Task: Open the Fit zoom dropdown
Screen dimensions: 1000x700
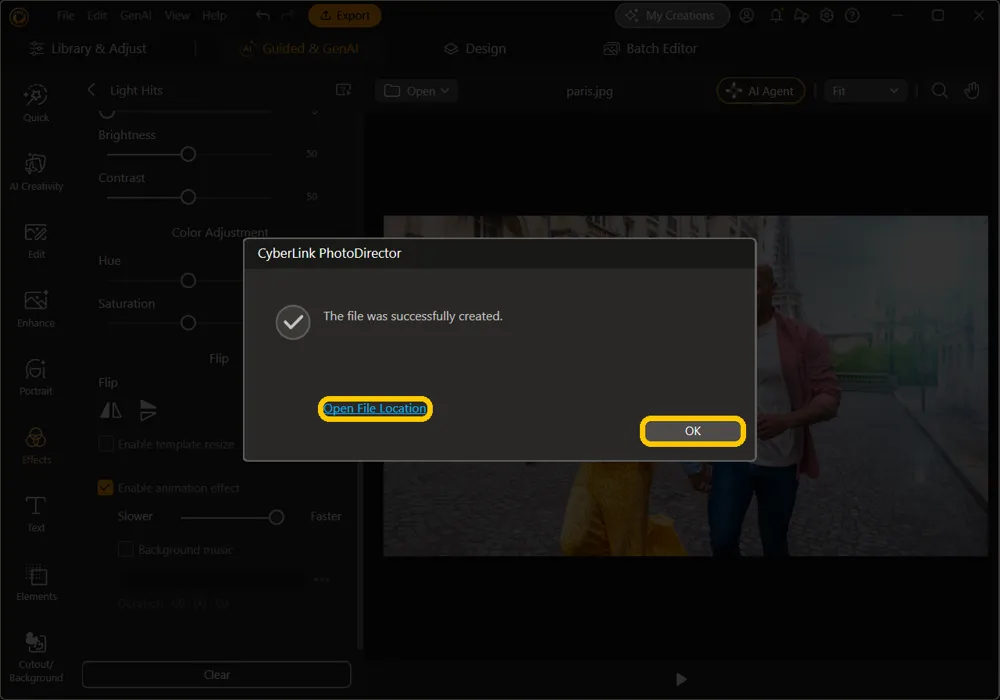Action: click(865, 91)
